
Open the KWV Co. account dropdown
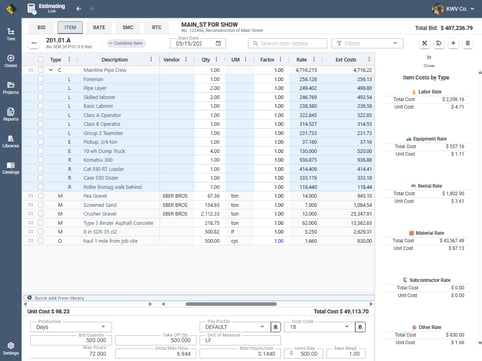454,9
